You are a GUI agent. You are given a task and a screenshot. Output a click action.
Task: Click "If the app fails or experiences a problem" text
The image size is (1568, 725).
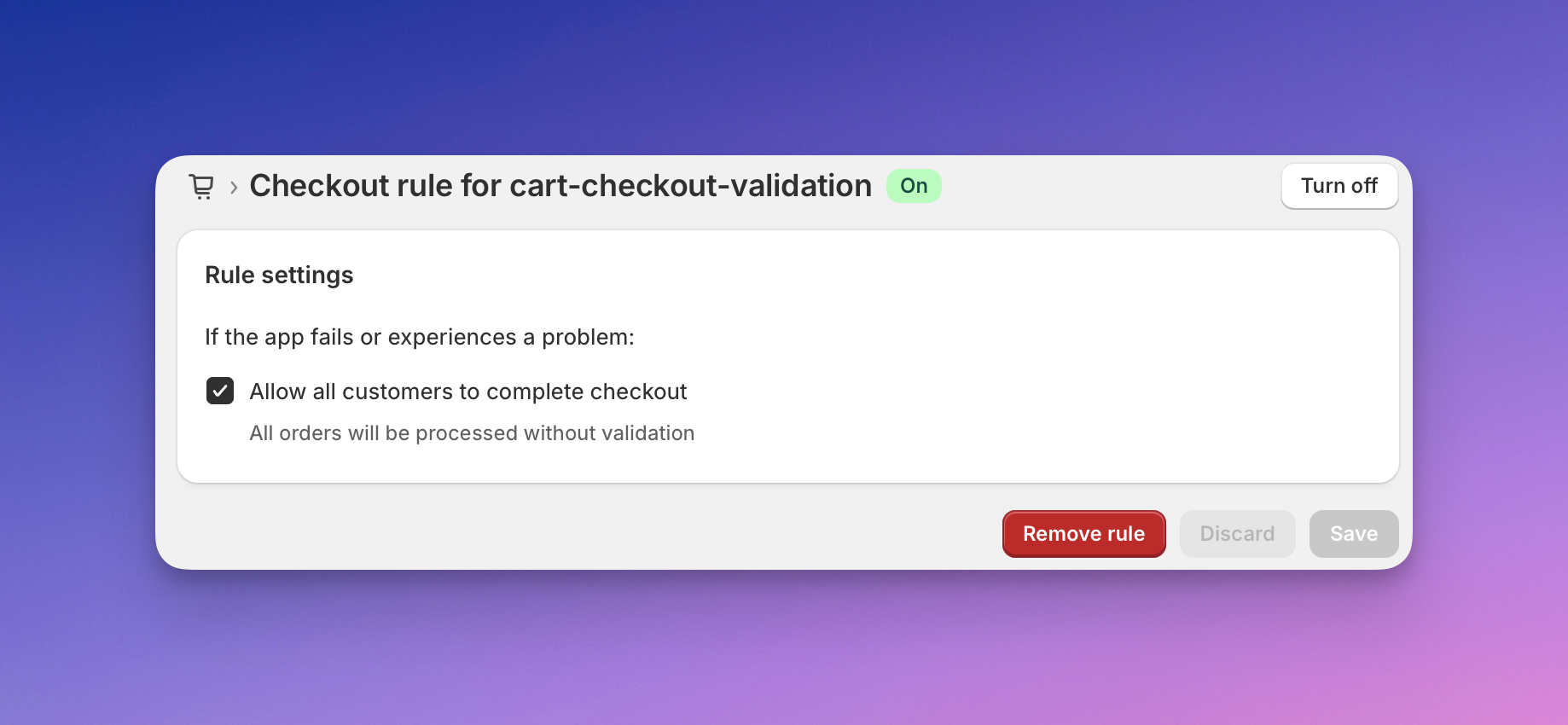[419, 338]
